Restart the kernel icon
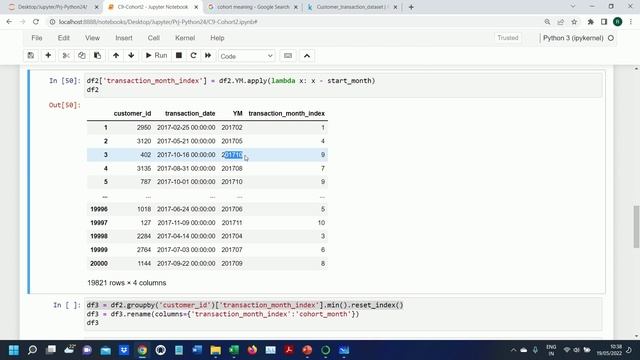This screenshot has width=640, height=360. (193, 56)
